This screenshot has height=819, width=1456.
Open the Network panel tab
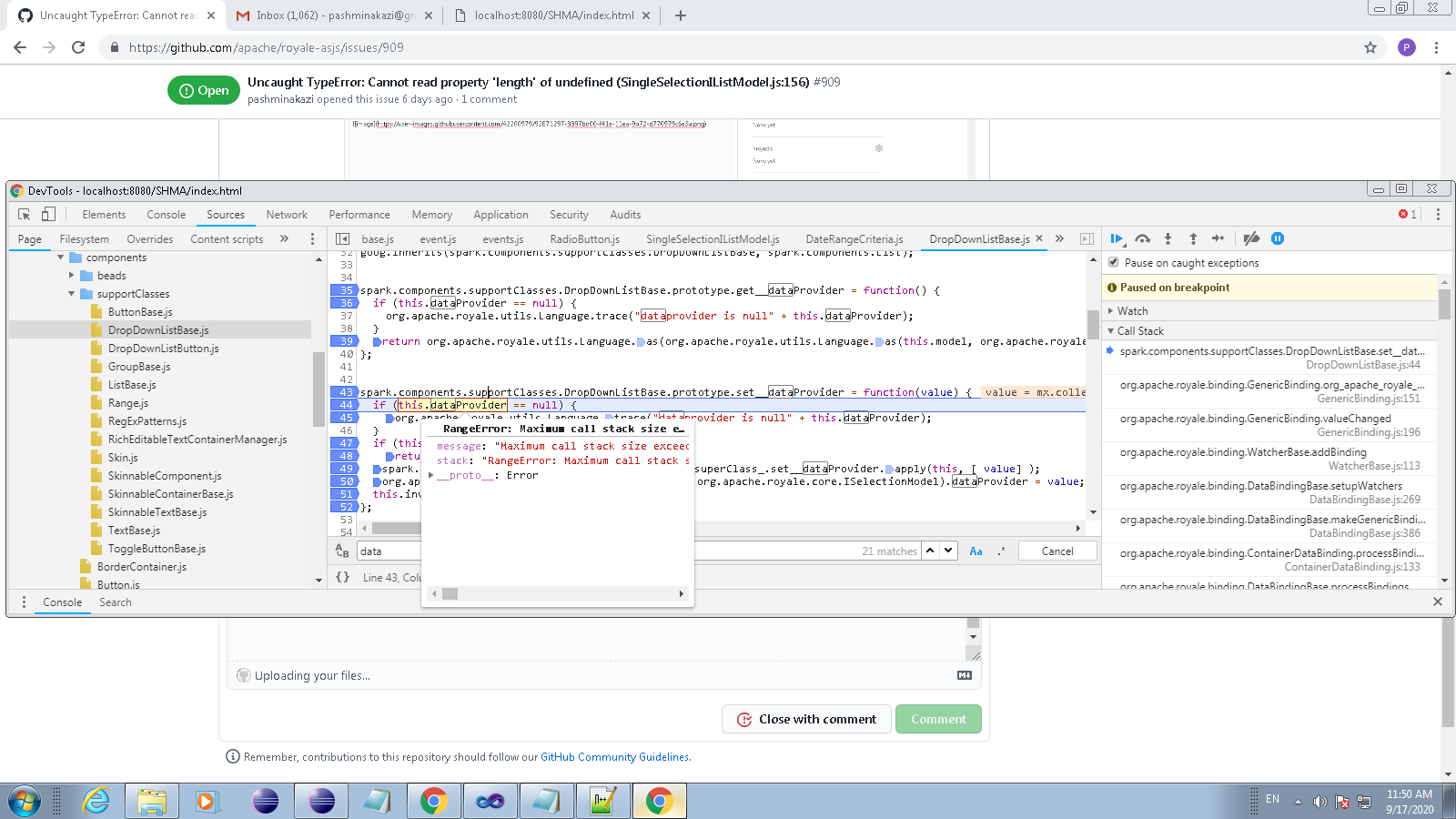tap(287, 215)
